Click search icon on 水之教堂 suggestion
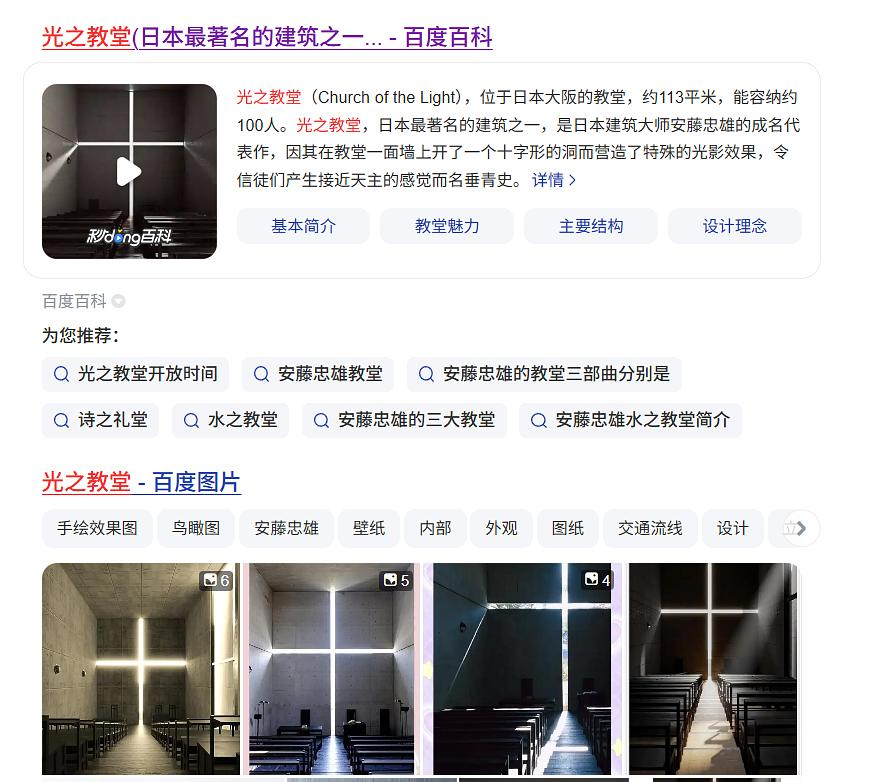The height and width of the screenshot is (782, 879). coord(191,420)
